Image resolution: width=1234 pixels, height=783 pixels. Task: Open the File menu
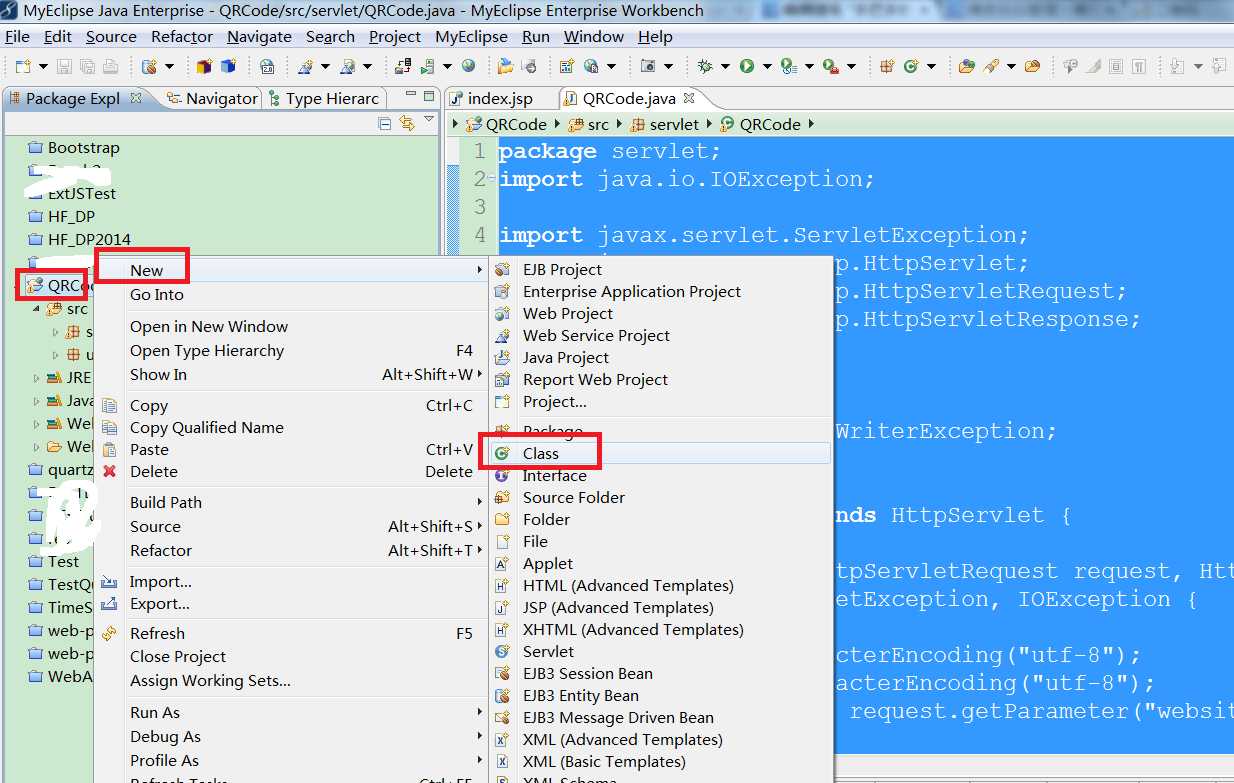click(17, 36)
